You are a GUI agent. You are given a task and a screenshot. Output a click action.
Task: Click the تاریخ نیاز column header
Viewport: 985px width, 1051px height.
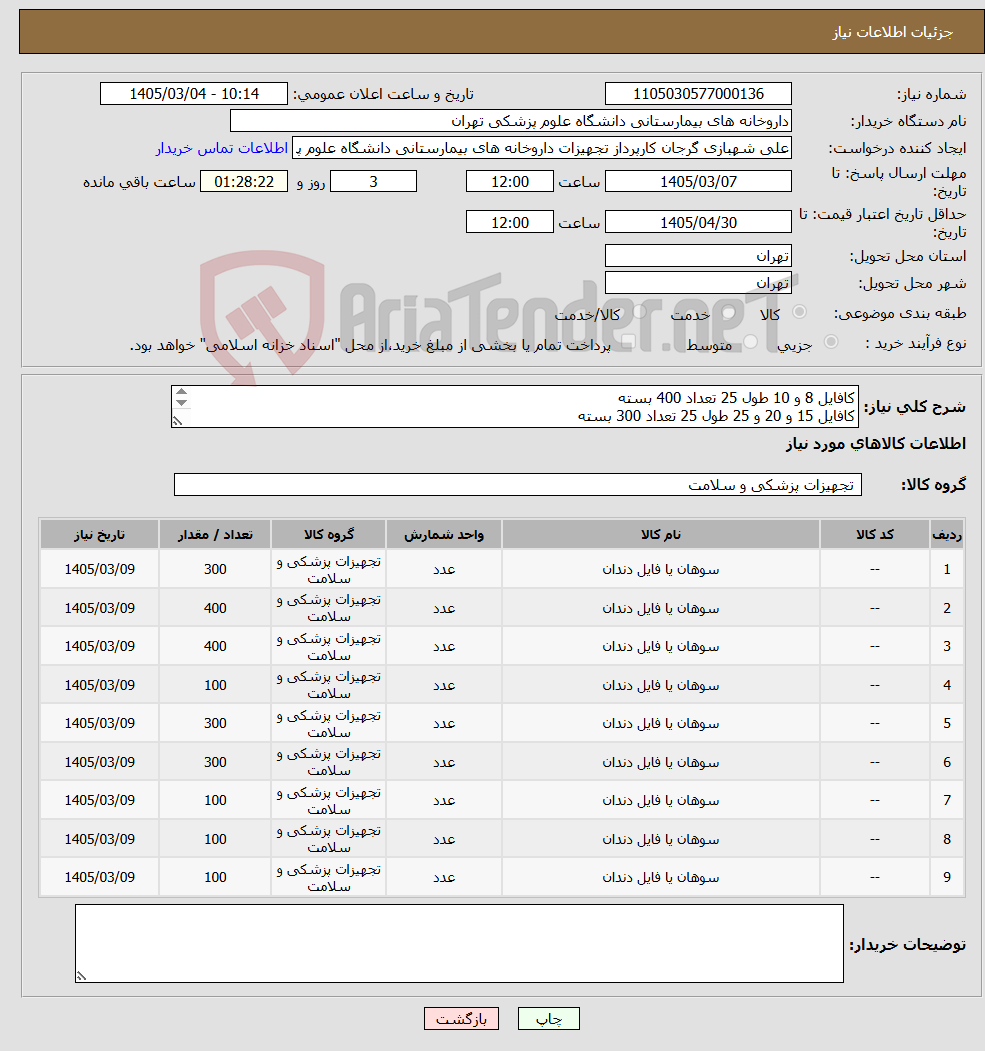(99, 534)
